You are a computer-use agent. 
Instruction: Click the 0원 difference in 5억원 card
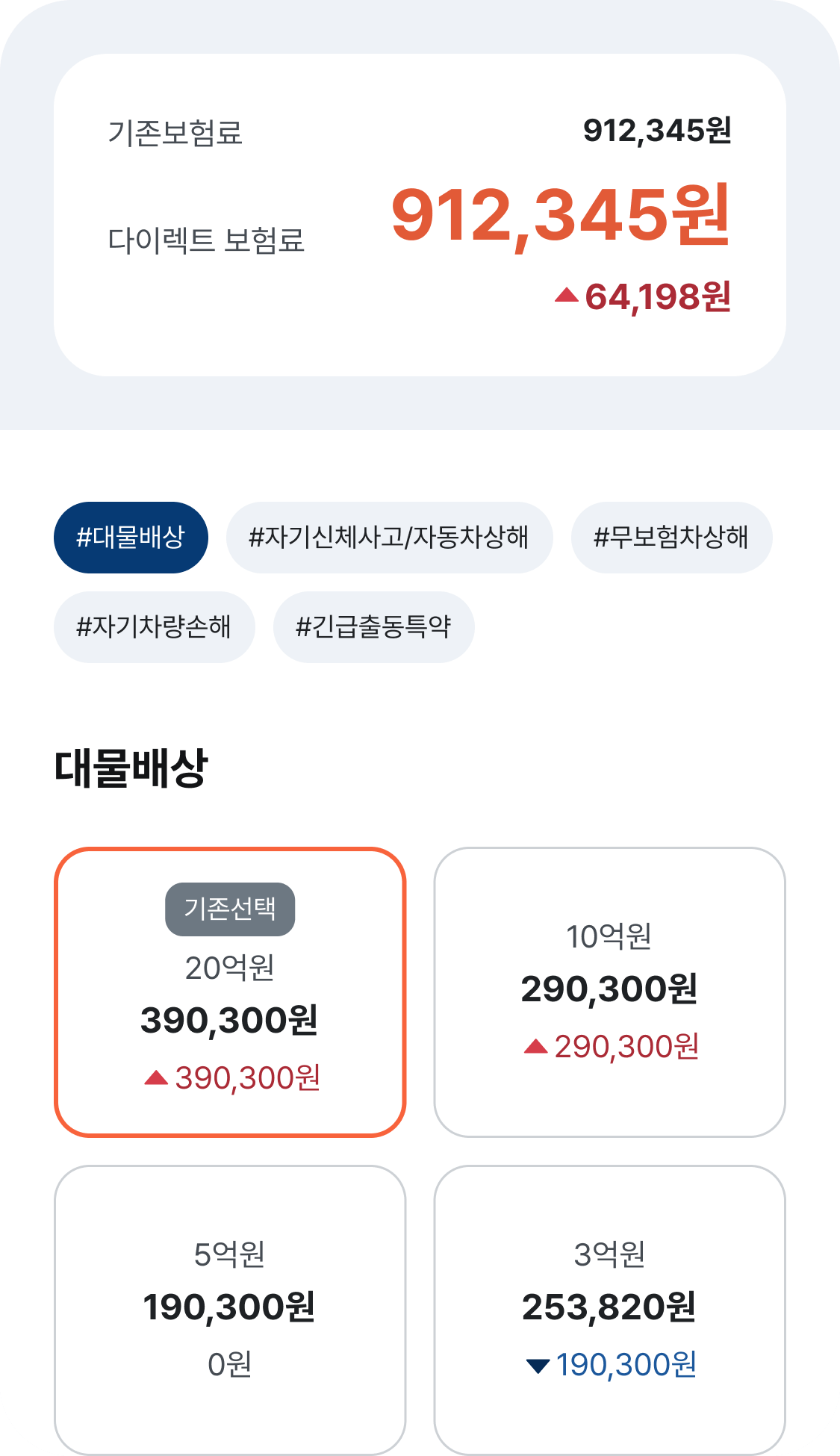click(x=230, y=1364)
